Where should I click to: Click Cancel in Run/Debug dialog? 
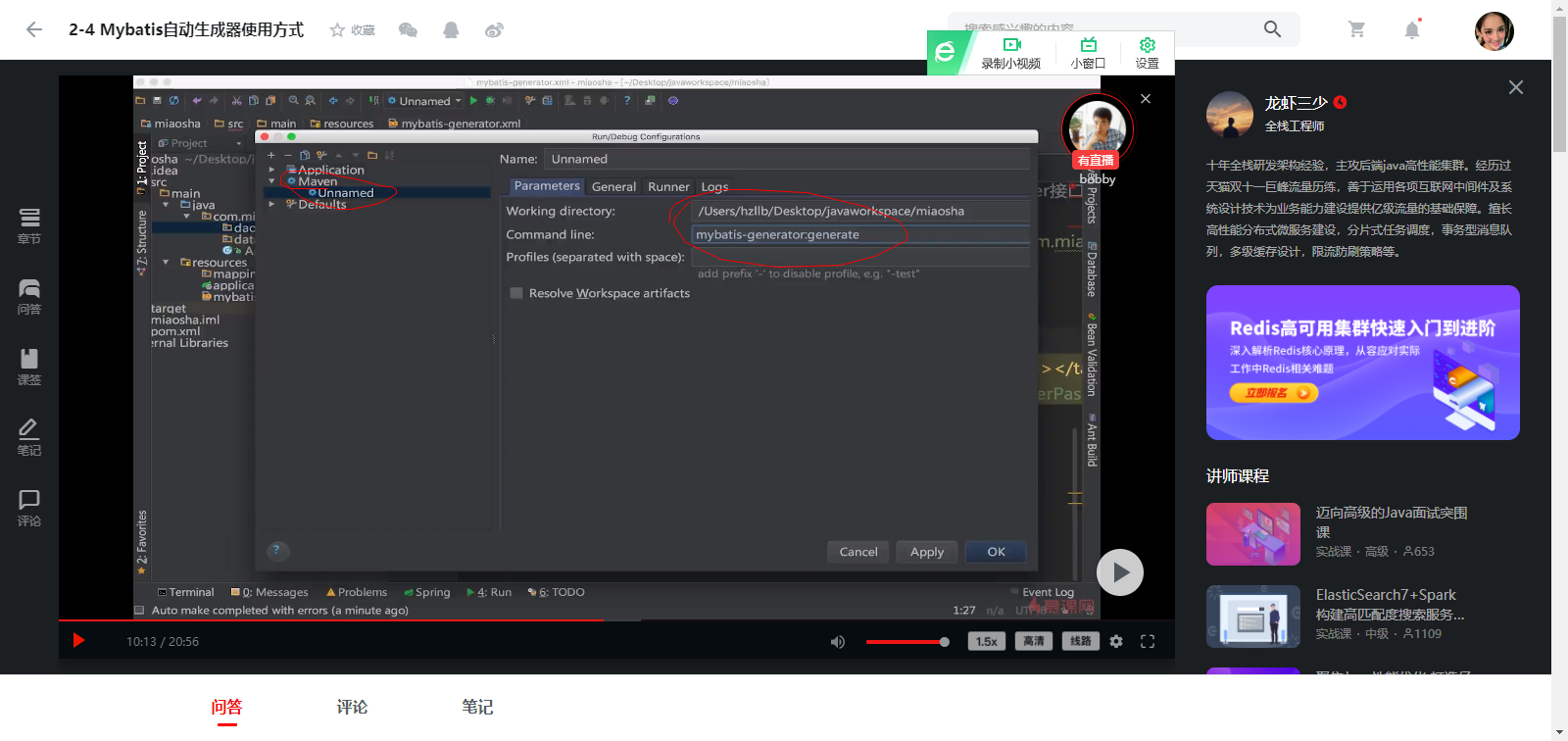(x=858, y=552)
